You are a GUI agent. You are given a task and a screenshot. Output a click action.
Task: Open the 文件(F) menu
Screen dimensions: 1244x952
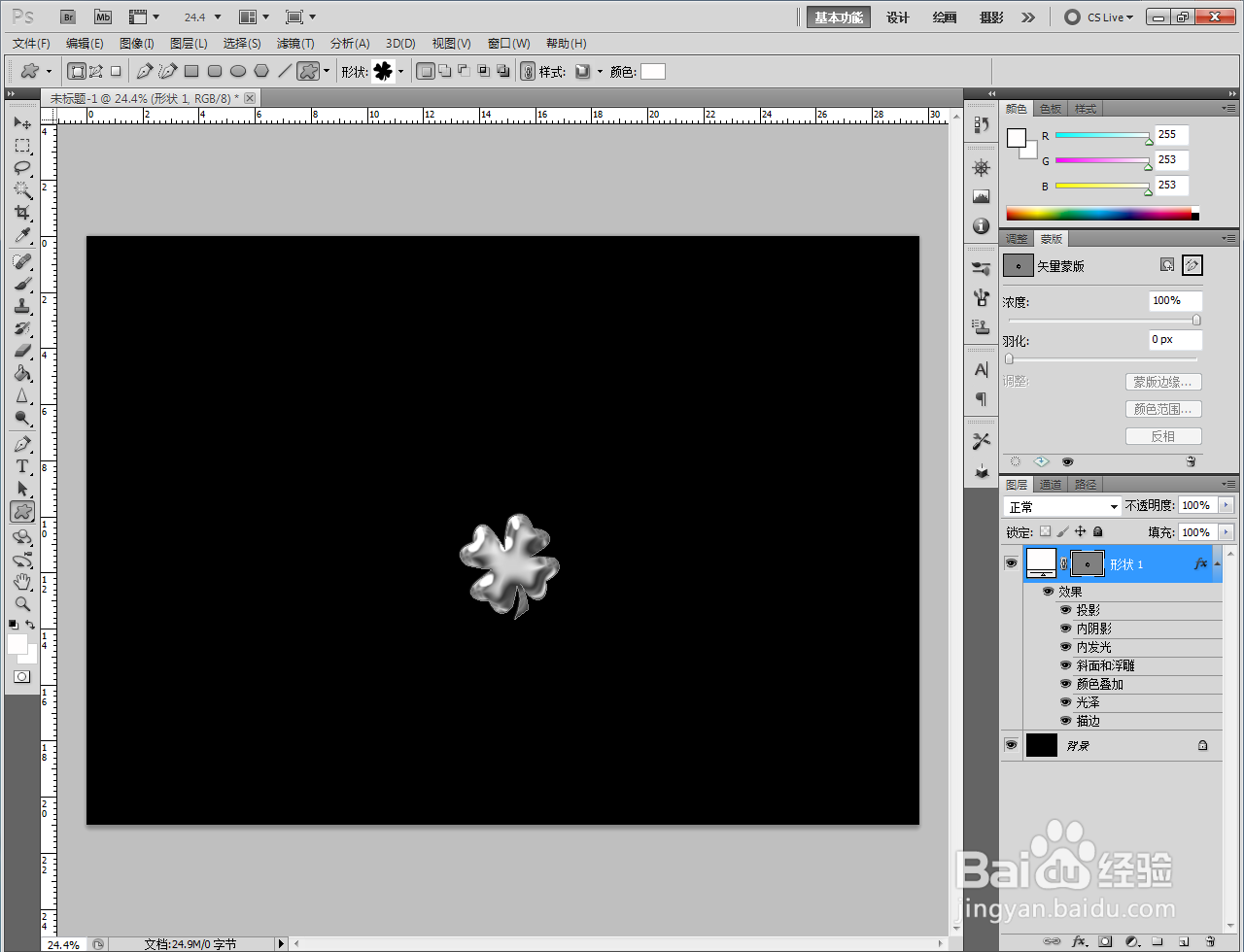coord(31,44)
